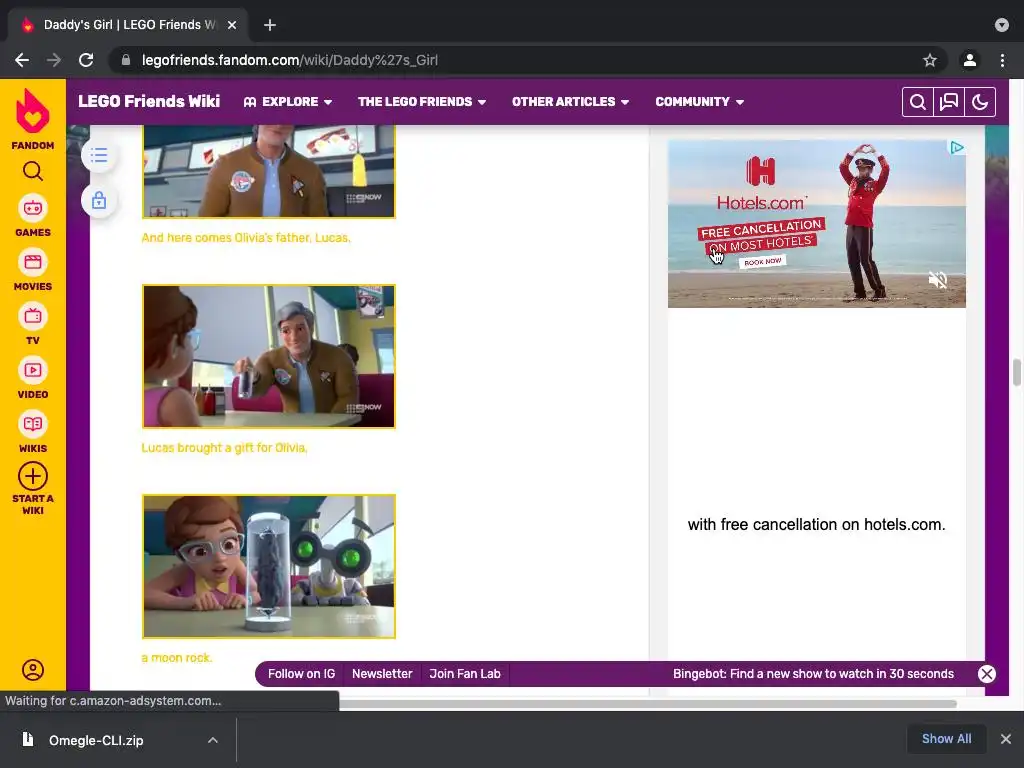Click the AdChoices icon on ad
The width and height of the screenshot is (1024, 768).
(957, 148)
